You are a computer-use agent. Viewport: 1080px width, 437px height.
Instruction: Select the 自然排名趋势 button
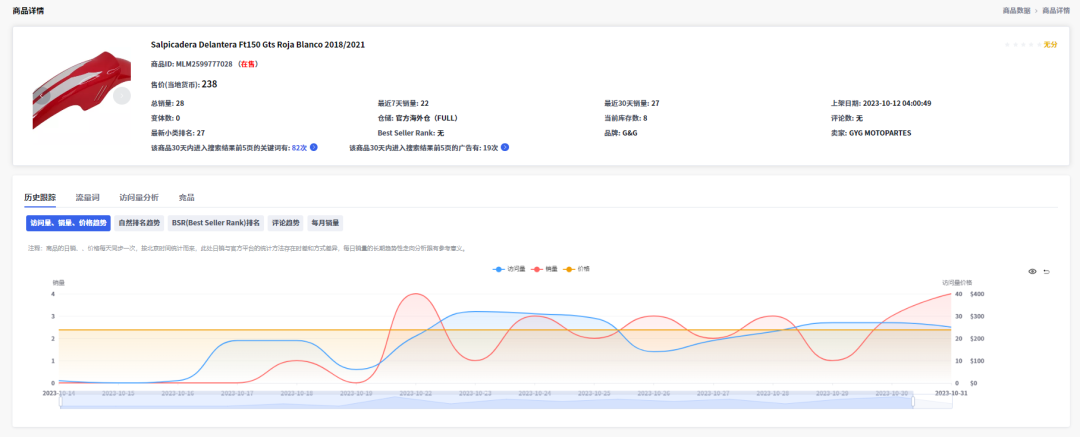139,223
